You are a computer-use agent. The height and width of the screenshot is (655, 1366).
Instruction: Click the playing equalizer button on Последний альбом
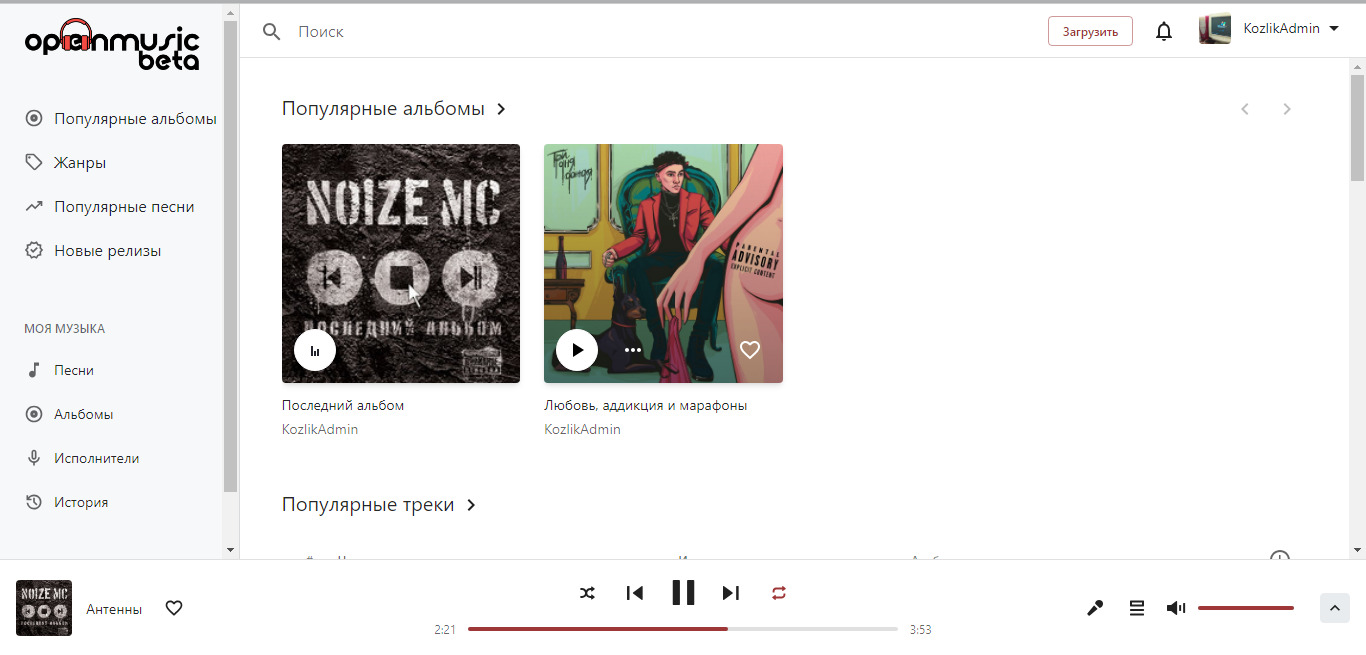pyautogui.click(x=315, y=350)
